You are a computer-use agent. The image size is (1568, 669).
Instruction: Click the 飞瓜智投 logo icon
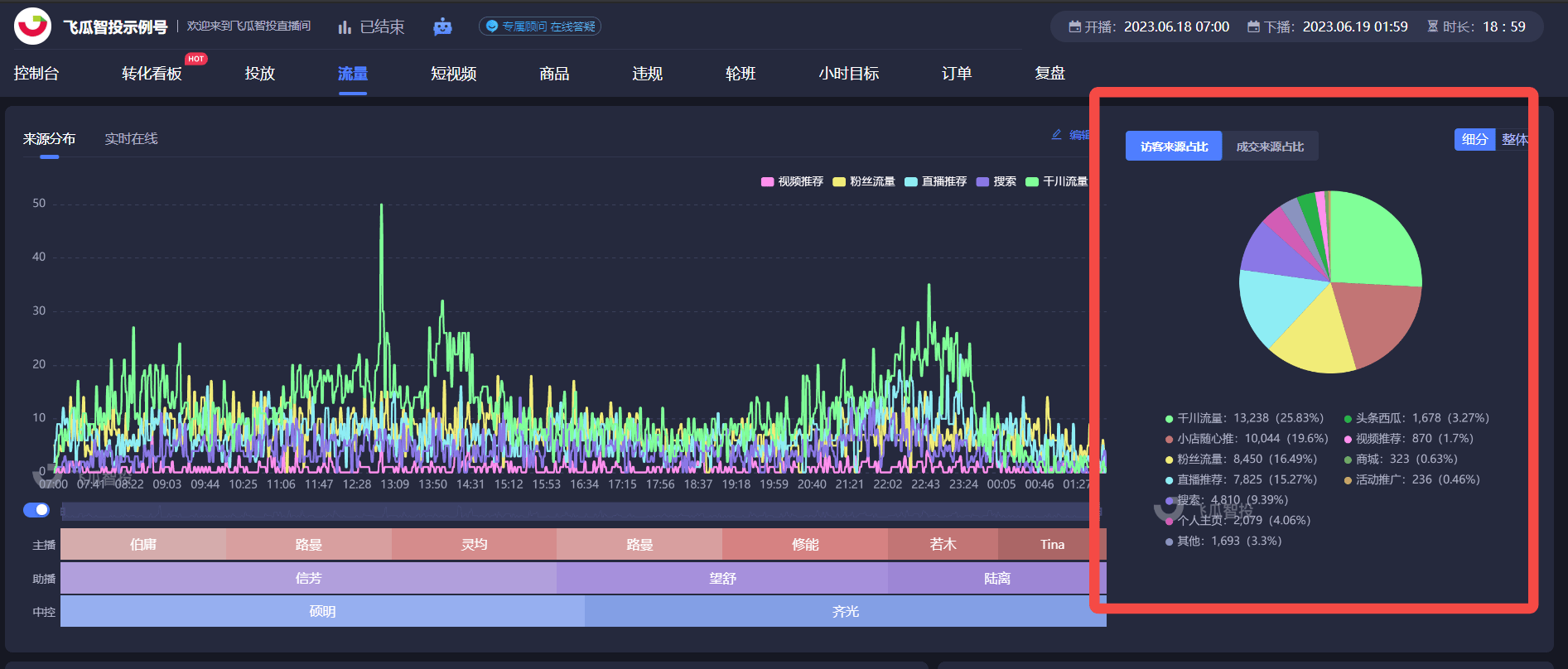point(32,26)
